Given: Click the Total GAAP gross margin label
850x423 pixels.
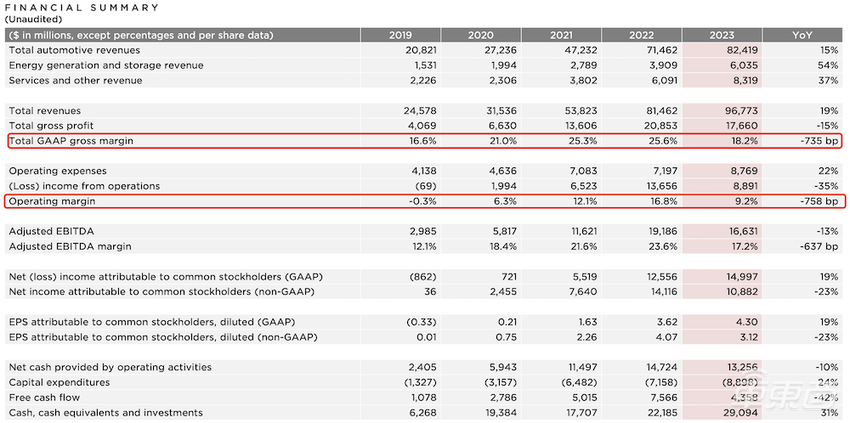Looking at the screenshot, I should (x=71, y=141).
